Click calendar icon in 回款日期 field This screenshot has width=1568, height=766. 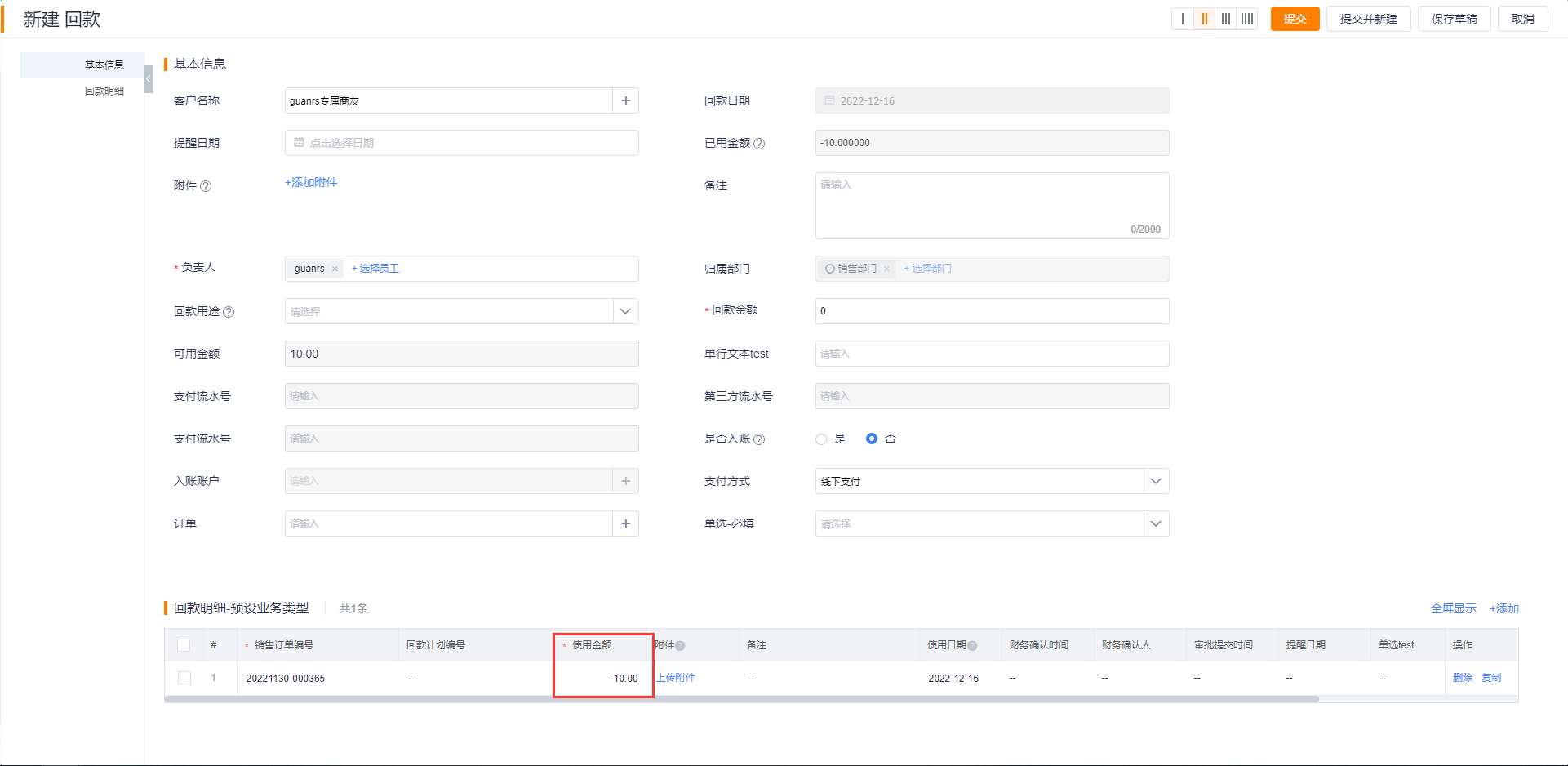click(829, 100)
